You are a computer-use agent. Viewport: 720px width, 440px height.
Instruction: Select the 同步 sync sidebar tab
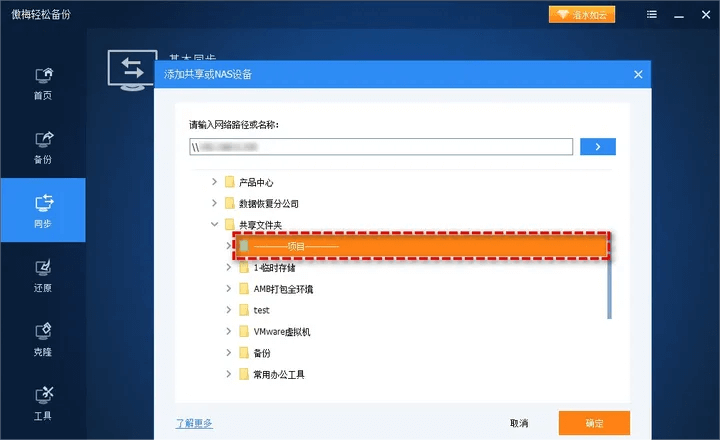point(43,210)
